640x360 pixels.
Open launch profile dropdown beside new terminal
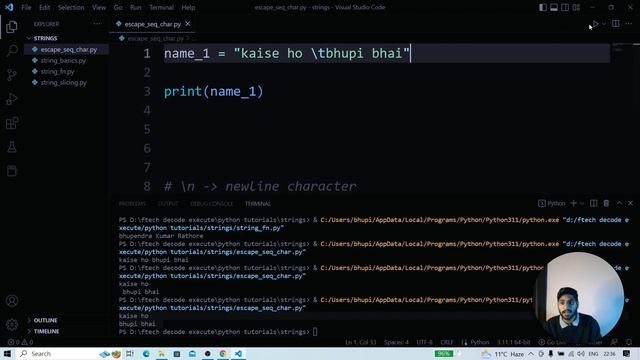582,203
